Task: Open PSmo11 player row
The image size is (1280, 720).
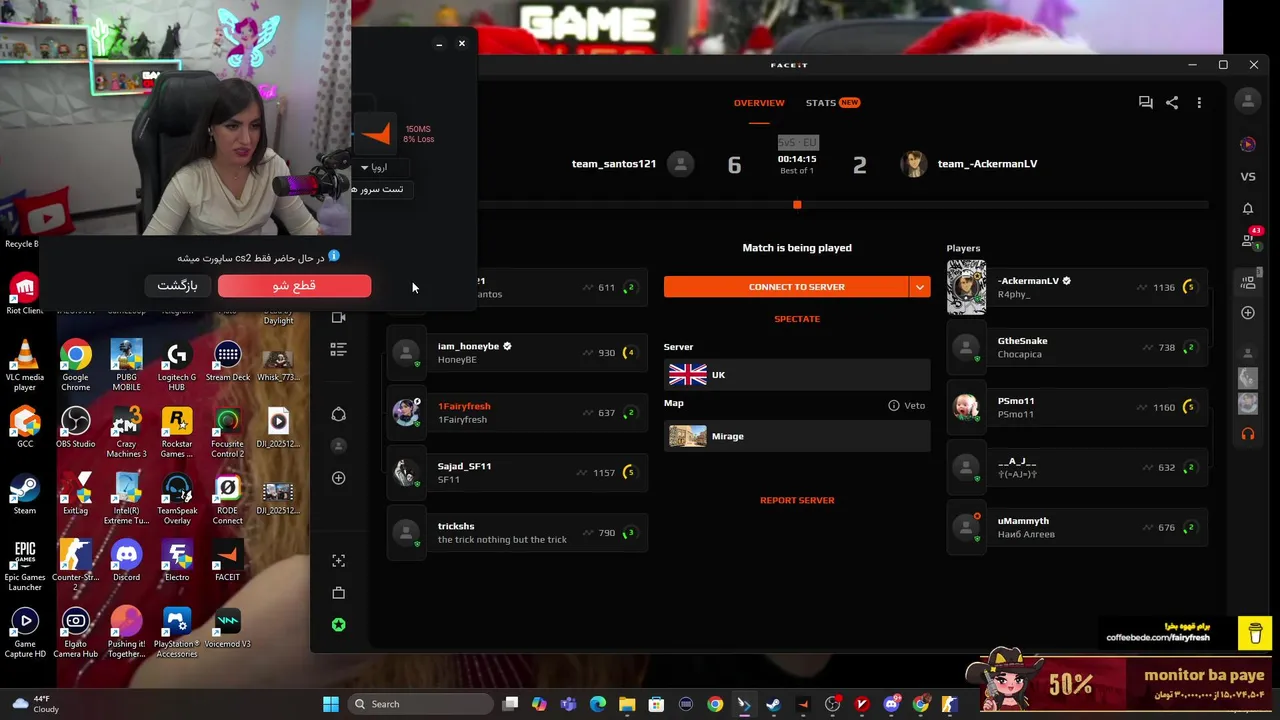Action: click(1077, 407)
